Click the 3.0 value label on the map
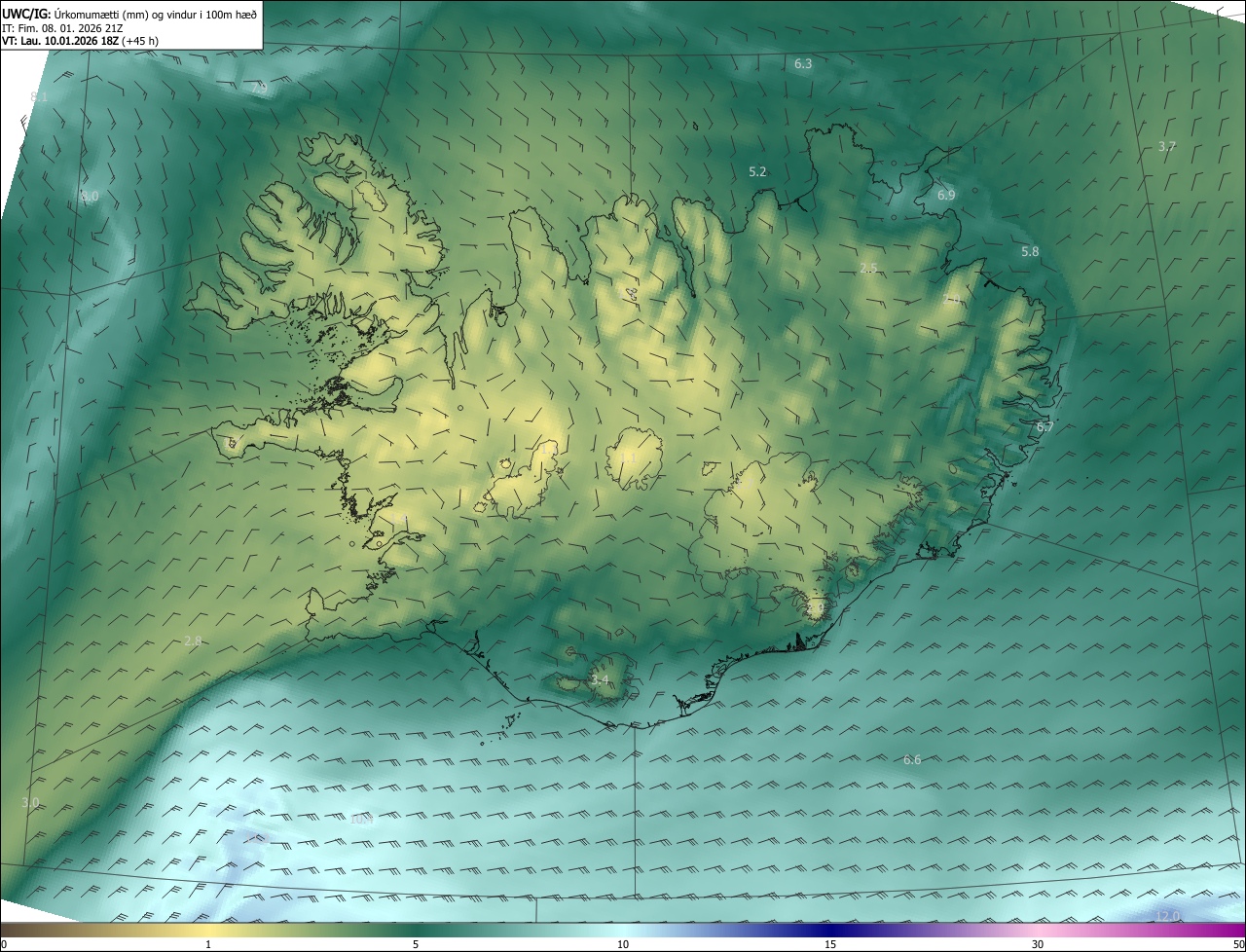Image resolution: width=1246 pixels, height=952 pixels. tap(30, 802)
